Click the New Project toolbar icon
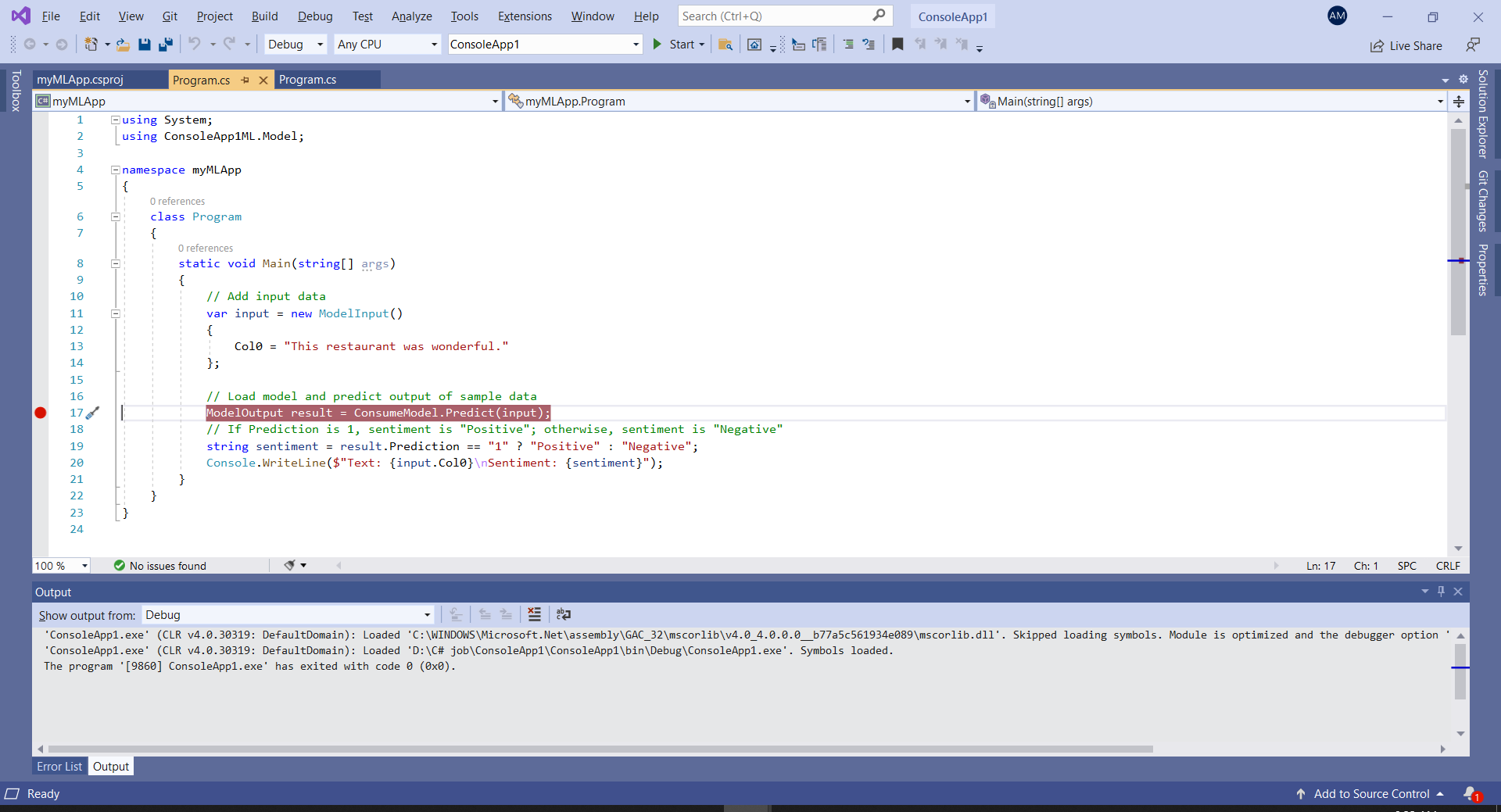1501x812 pixels. [x=91, y=45]
